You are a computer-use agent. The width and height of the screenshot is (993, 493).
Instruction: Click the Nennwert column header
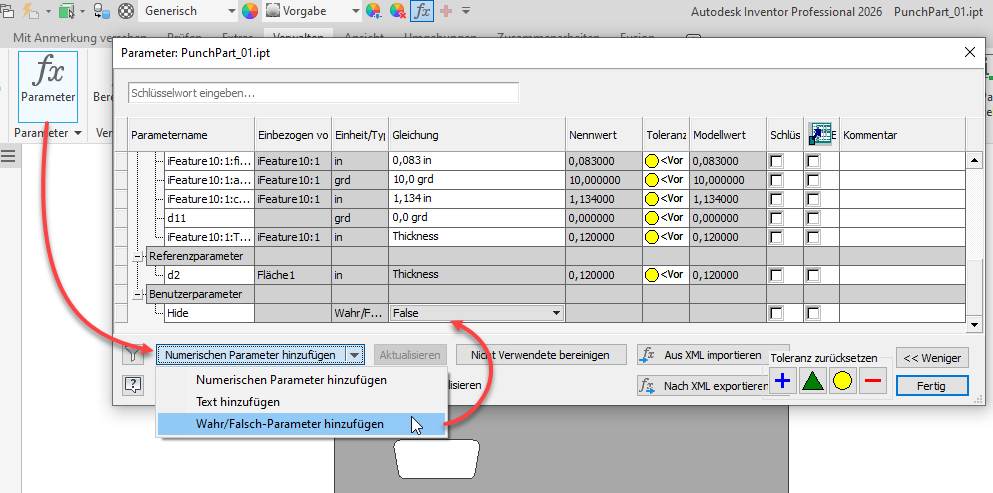[x=604, y=135]
